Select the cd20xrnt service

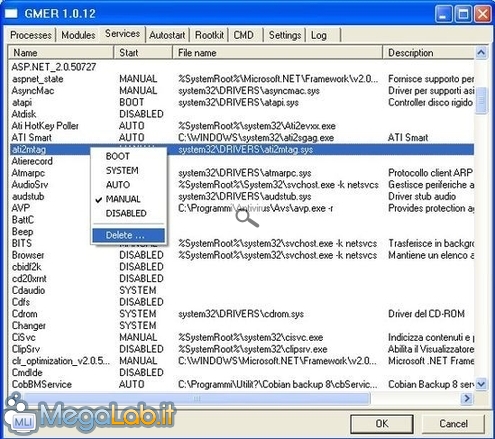point(29,278)
